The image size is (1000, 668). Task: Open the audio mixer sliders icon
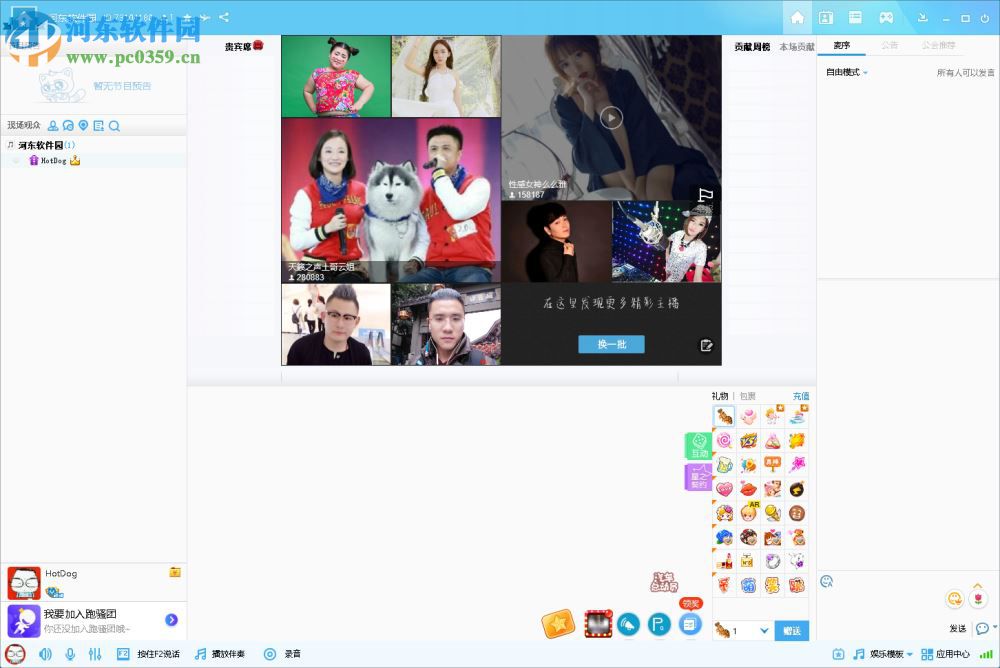tap(95, 654)
